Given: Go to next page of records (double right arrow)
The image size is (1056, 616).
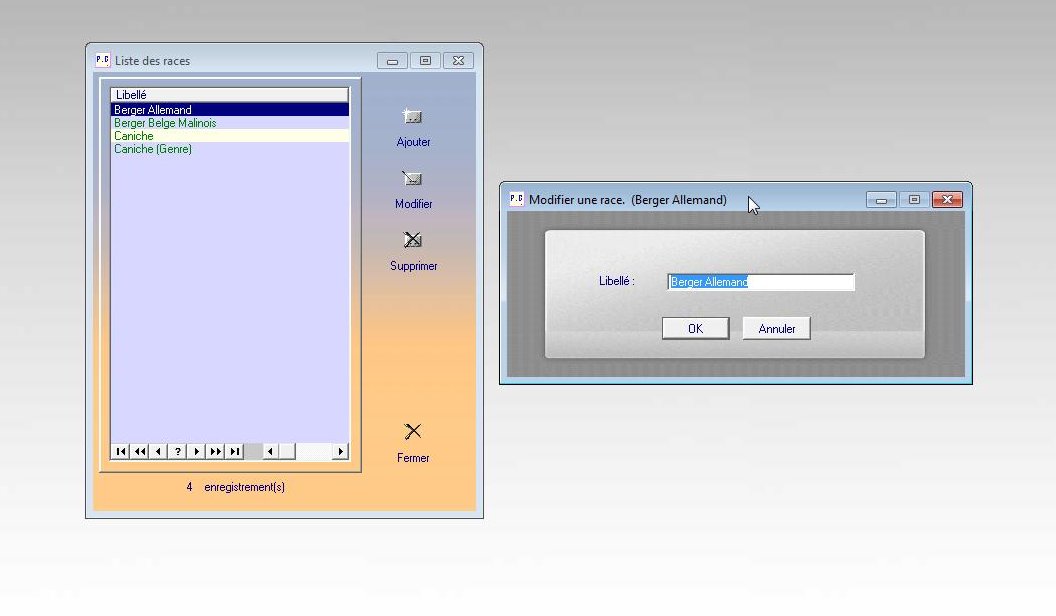Looking at the screenshot, I should tap(216, 452).
